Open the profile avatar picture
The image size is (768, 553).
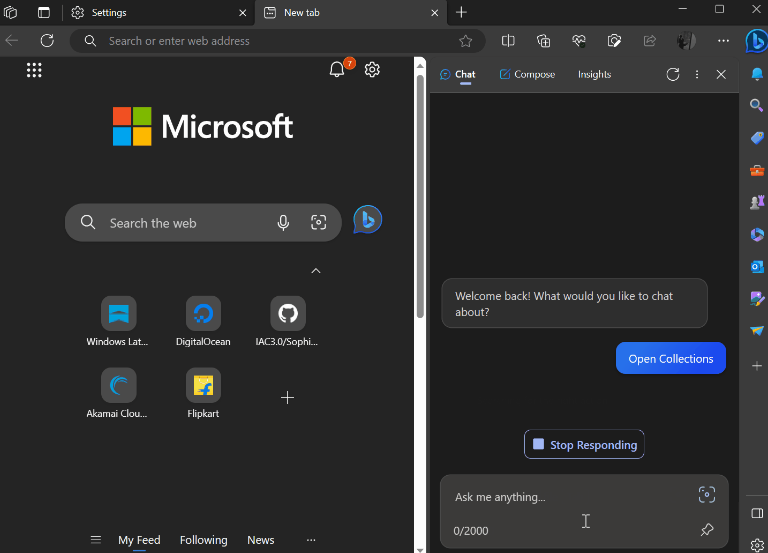click(686, 41)
